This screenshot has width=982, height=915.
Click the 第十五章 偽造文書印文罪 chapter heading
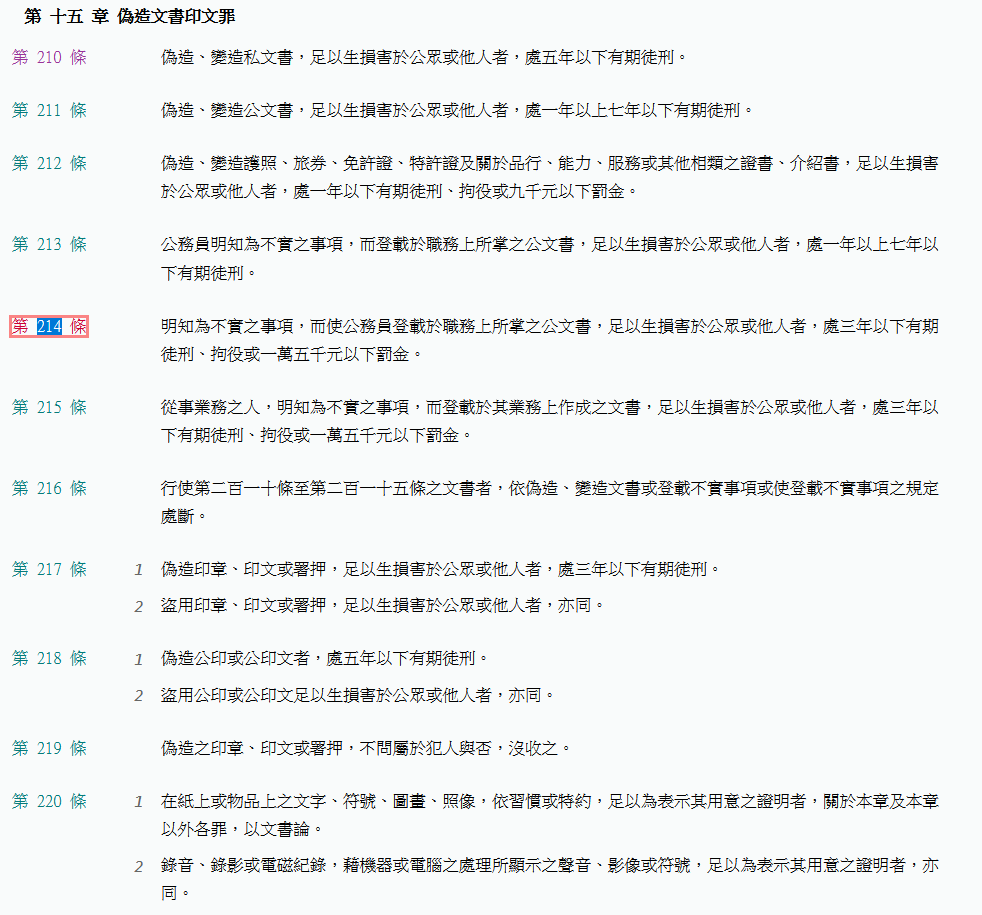[x=130, y=18]
